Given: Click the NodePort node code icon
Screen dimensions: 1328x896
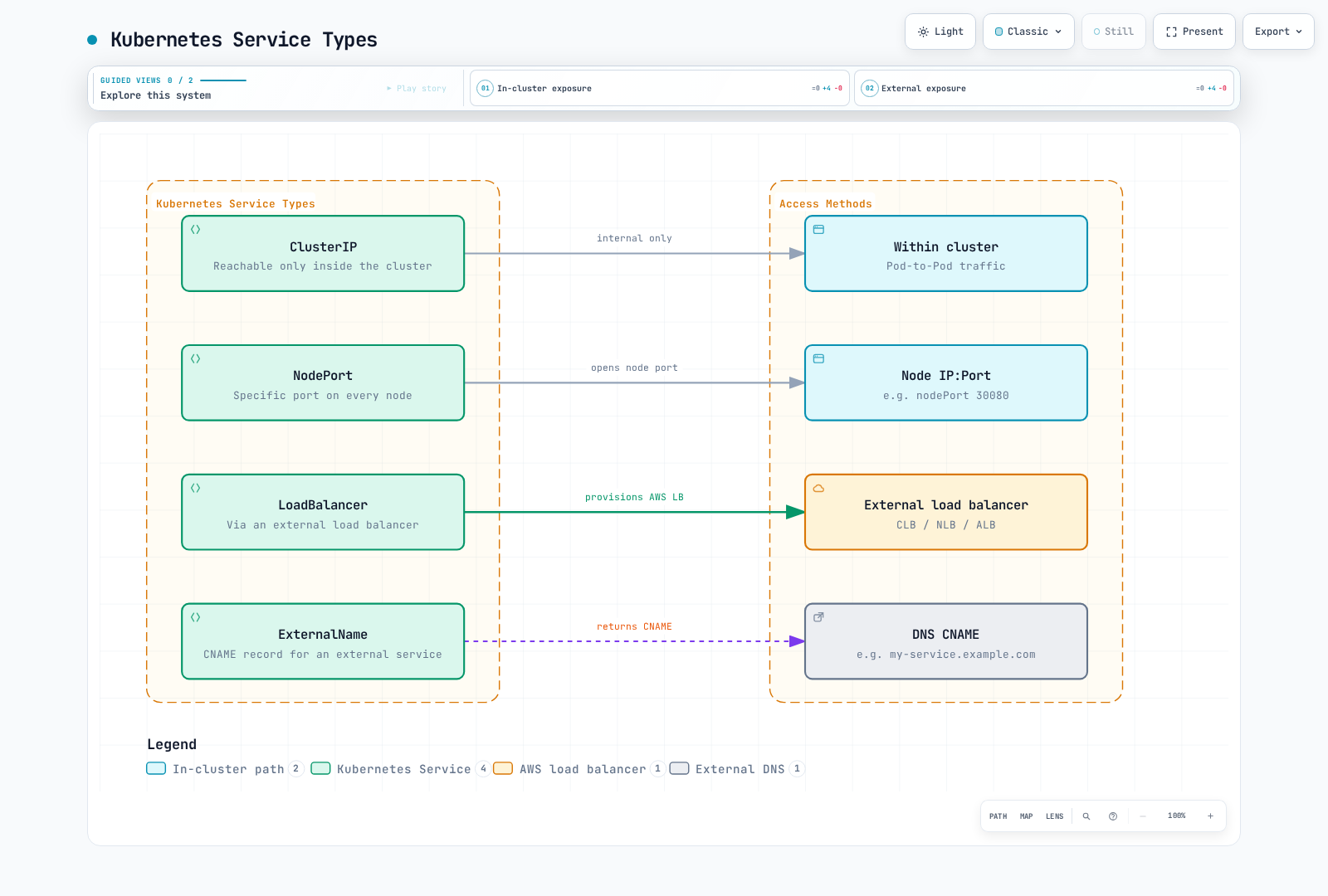Looking at the screenshot, I should pos(196,359).
